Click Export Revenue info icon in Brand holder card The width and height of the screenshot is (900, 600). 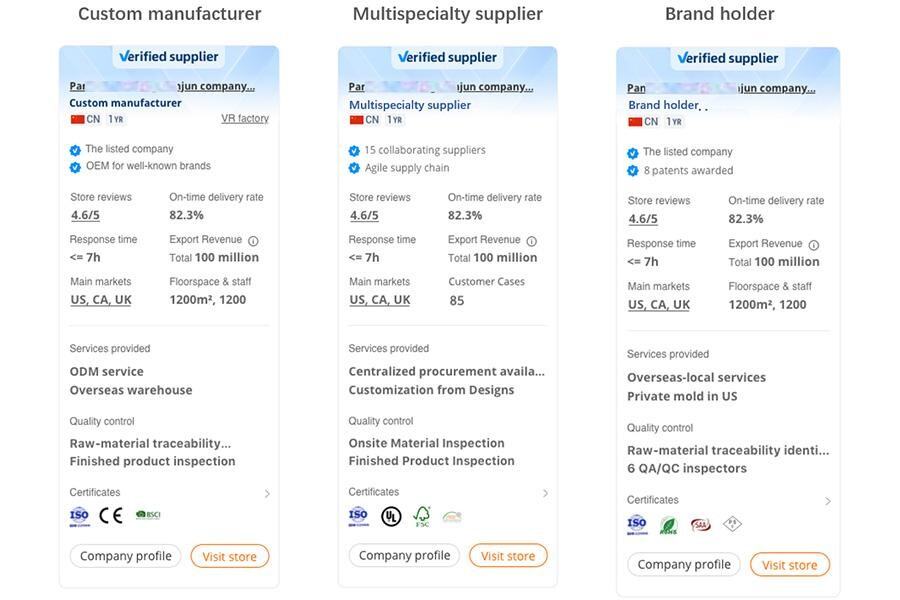(813, 245)
